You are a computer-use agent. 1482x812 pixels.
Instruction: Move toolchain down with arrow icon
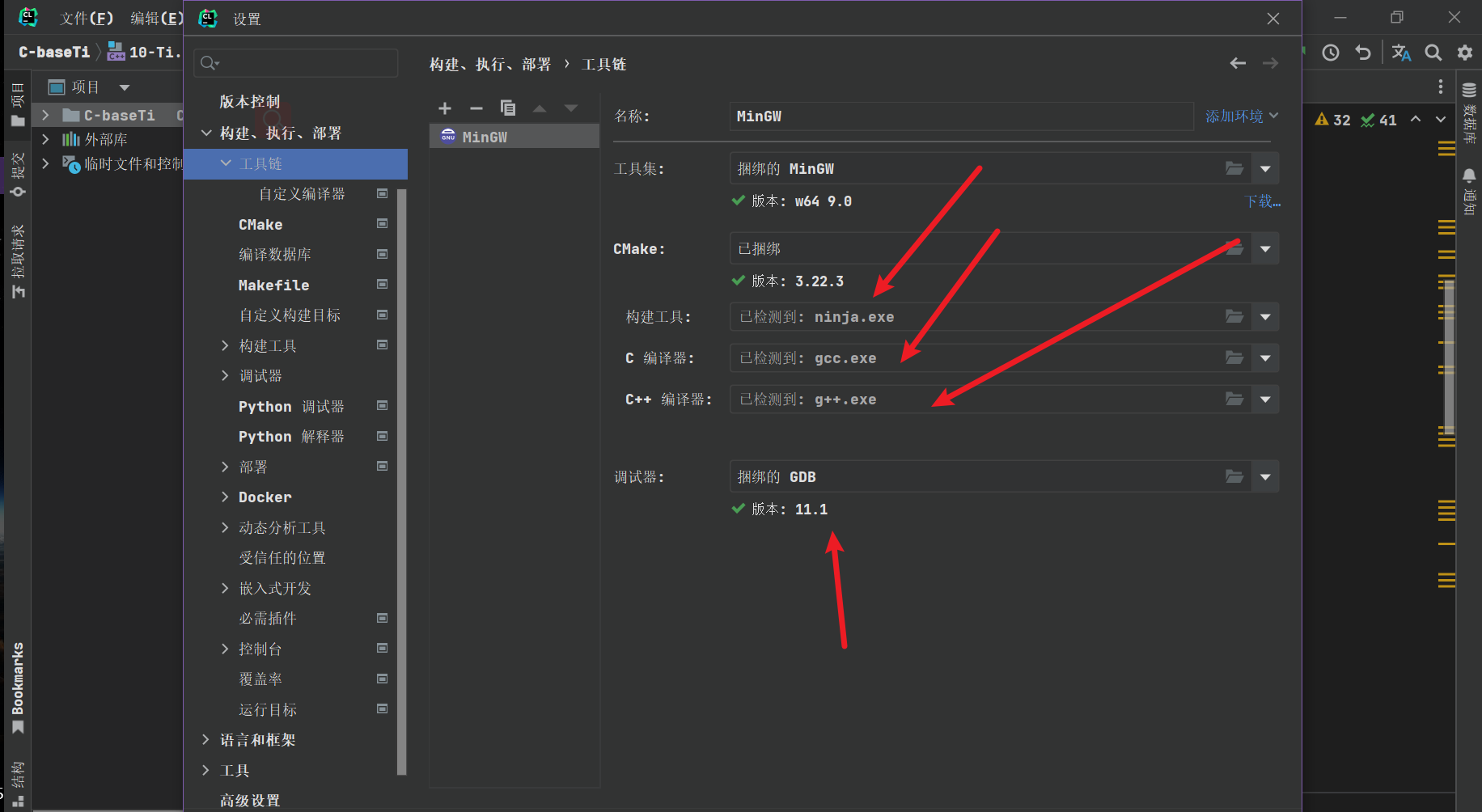click(x=571, y=108)
